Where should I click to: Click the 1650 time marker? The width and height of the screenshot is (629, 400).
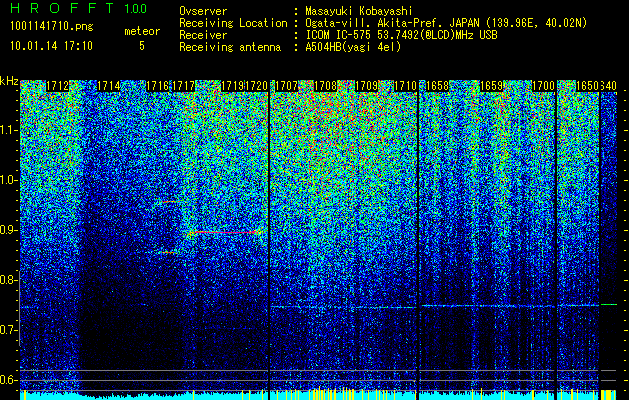(x=587, y=86)
